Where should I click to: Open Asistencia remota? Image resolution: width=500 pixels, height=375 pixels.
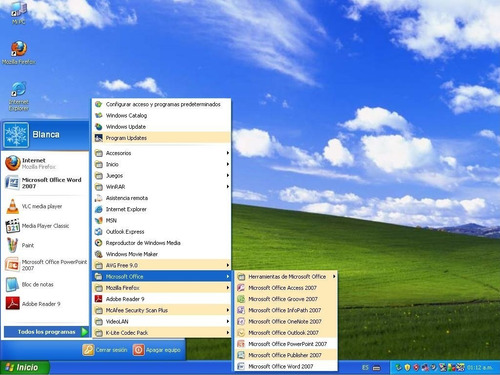161,198
